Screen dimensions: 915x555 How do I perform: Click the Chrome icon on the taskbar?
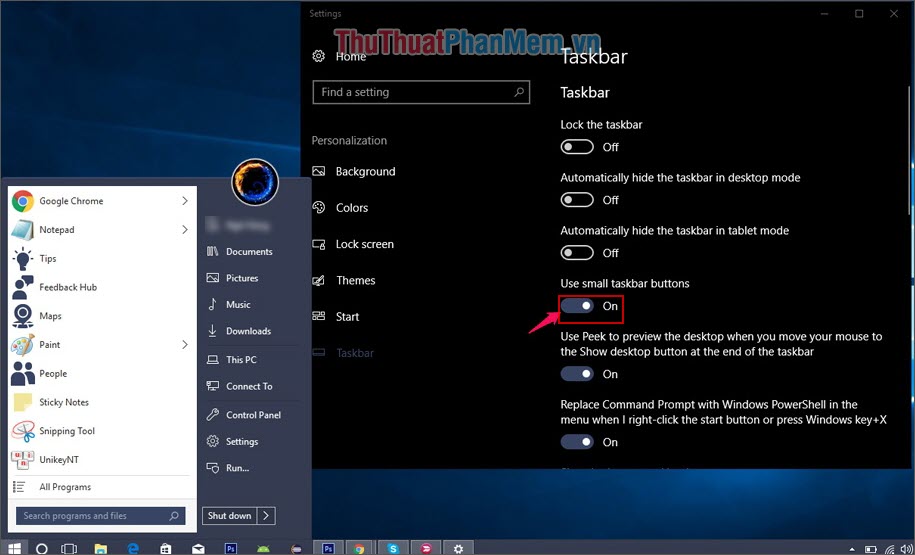click(x=359, y=549)
